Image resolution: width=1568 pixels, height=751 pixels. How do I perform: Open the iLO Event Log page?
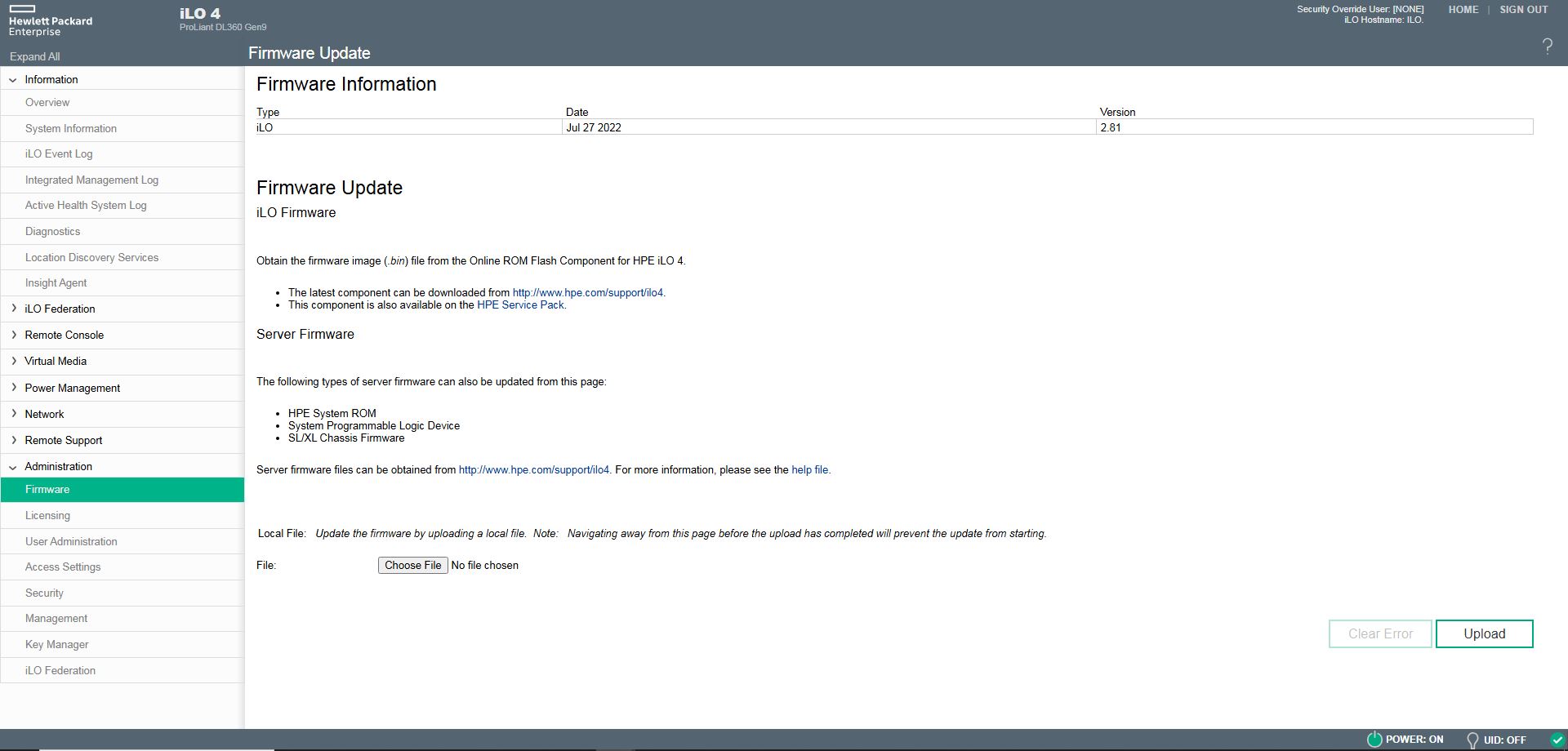click(x=59, y=153)
